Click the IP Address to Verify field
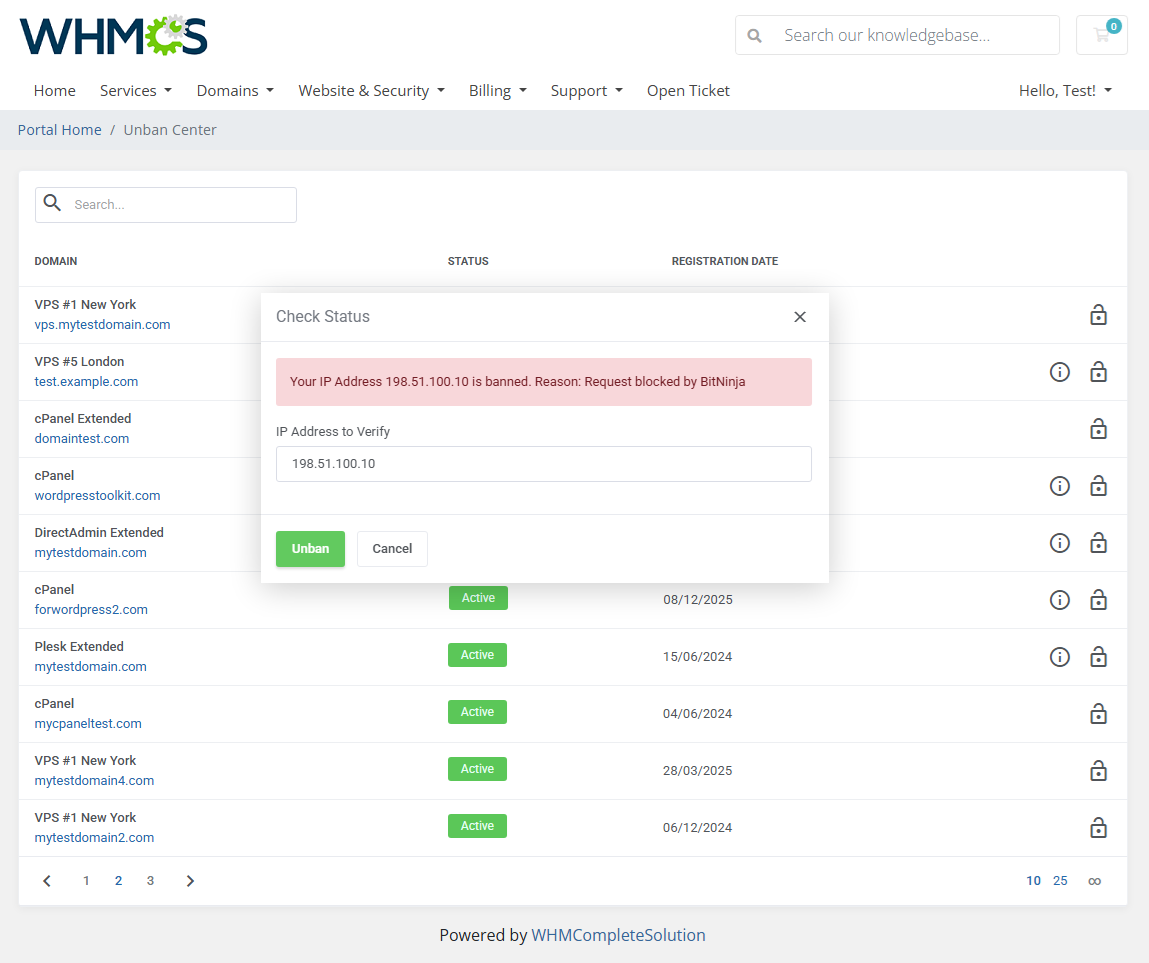This screenshot has width=1149, height=963. click(543, 463)
